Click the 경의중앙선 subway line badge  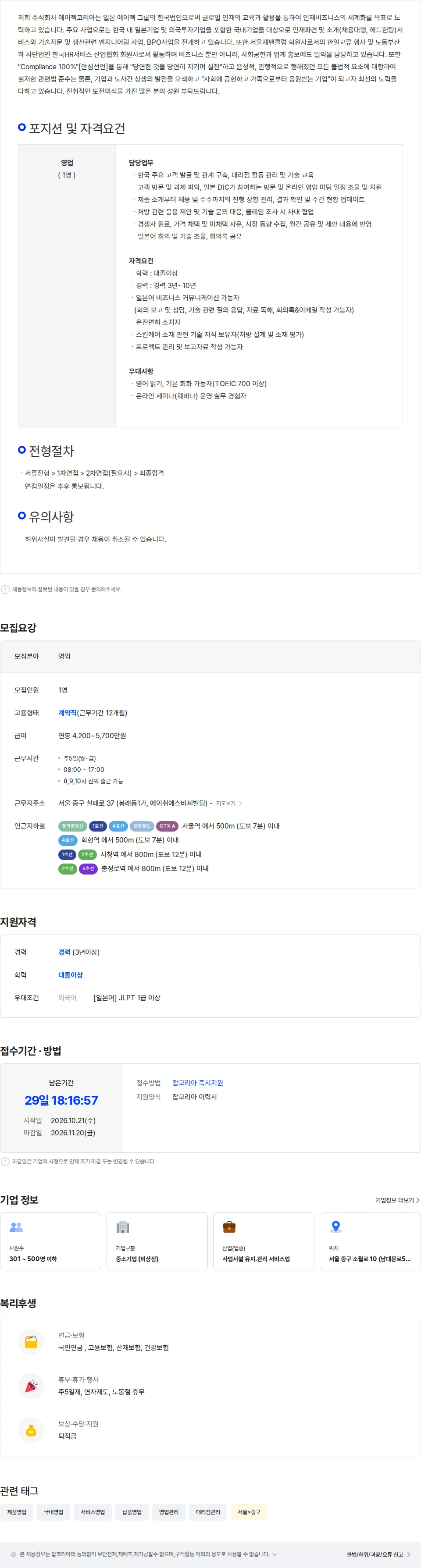pyautogui.click(x=72, y=826)
